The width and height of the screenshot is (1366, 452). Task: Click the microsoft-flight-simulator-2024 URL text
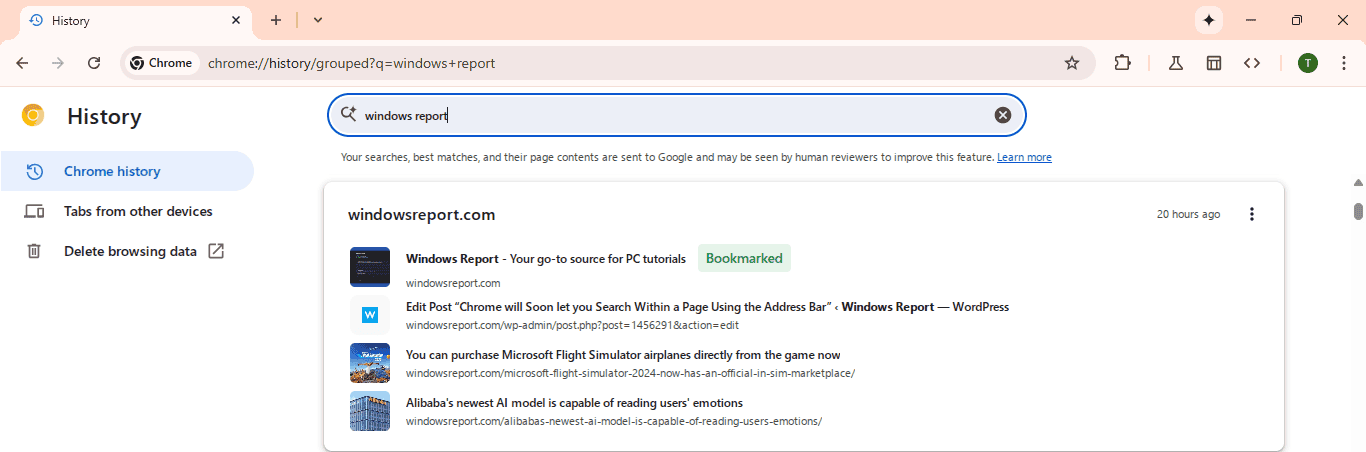(630, 373)
